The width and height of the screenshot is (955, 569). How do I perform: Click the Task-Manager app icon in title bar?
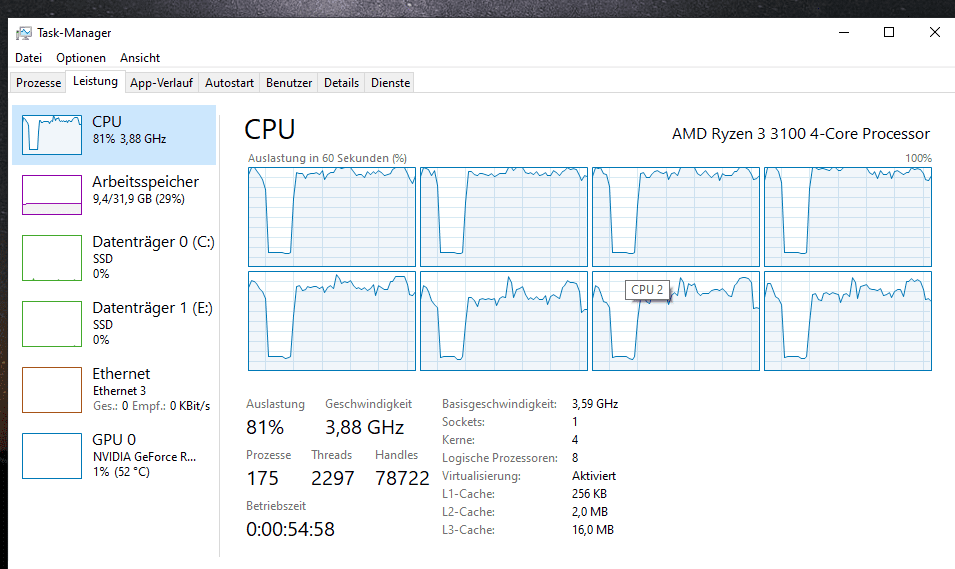24,33
